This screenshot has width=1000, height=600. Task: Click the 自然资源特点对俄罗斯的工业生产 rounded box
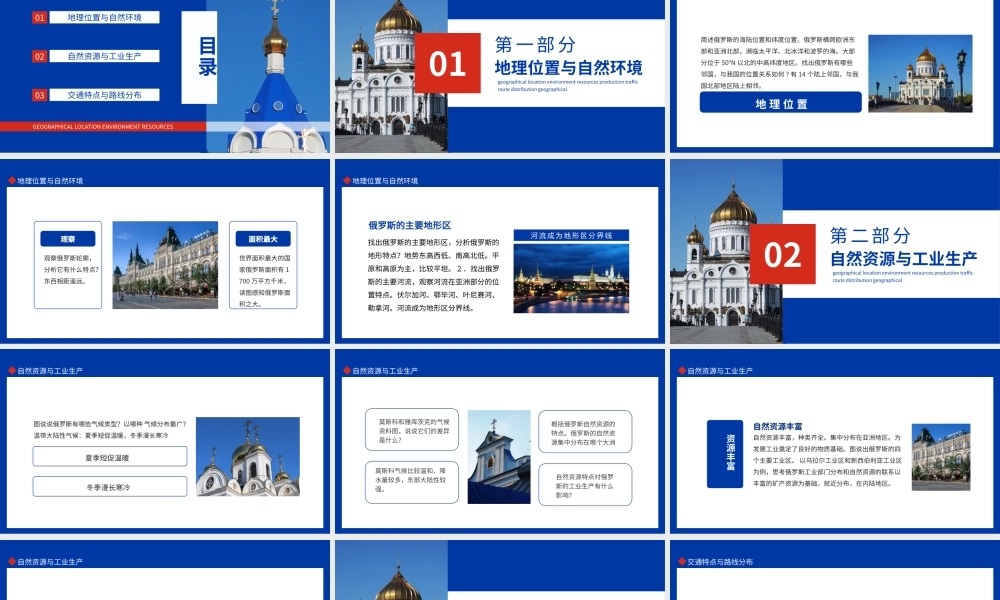point(585,485)
